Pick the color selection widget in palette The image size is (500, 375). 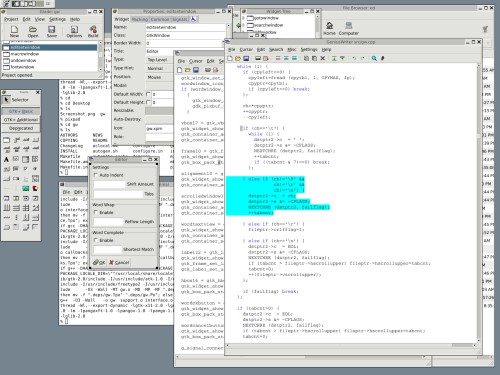click(35, 188)
